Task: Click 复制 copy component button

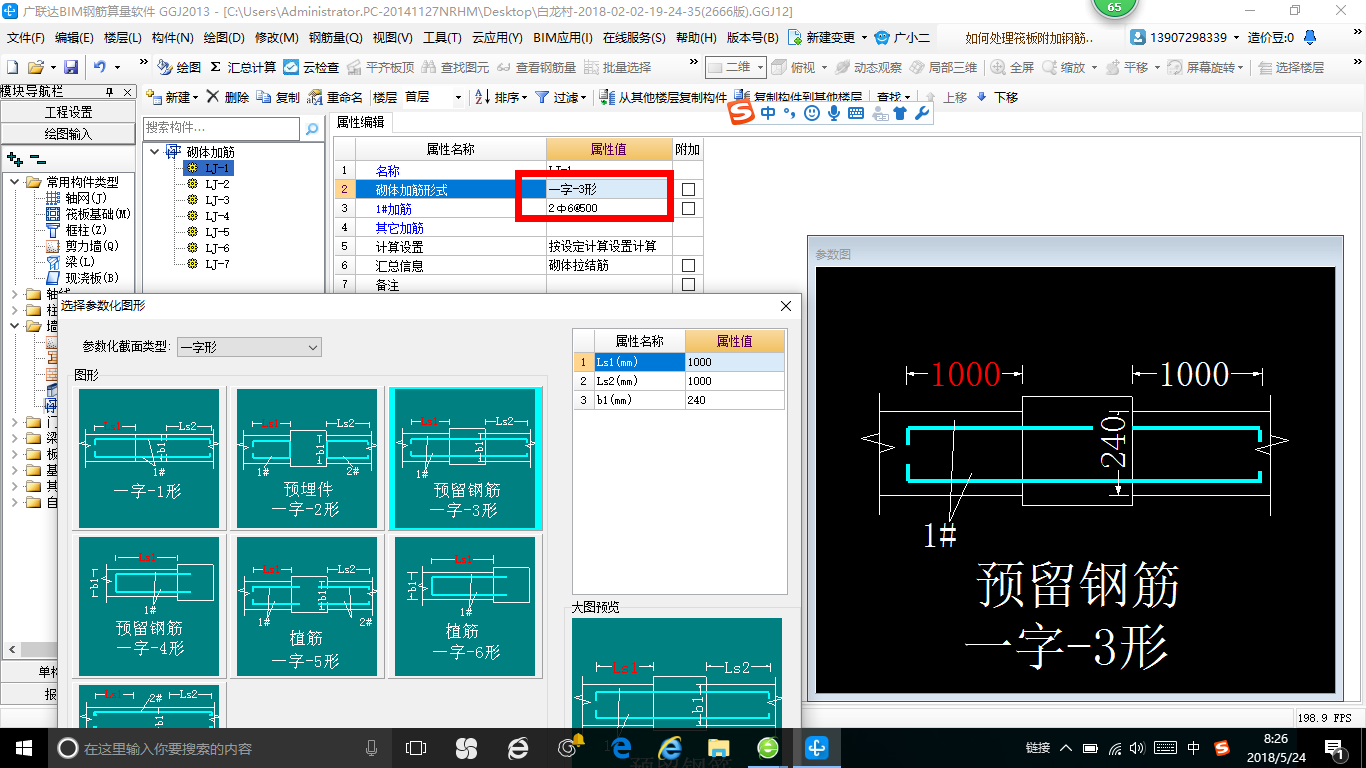Action: 278,97
